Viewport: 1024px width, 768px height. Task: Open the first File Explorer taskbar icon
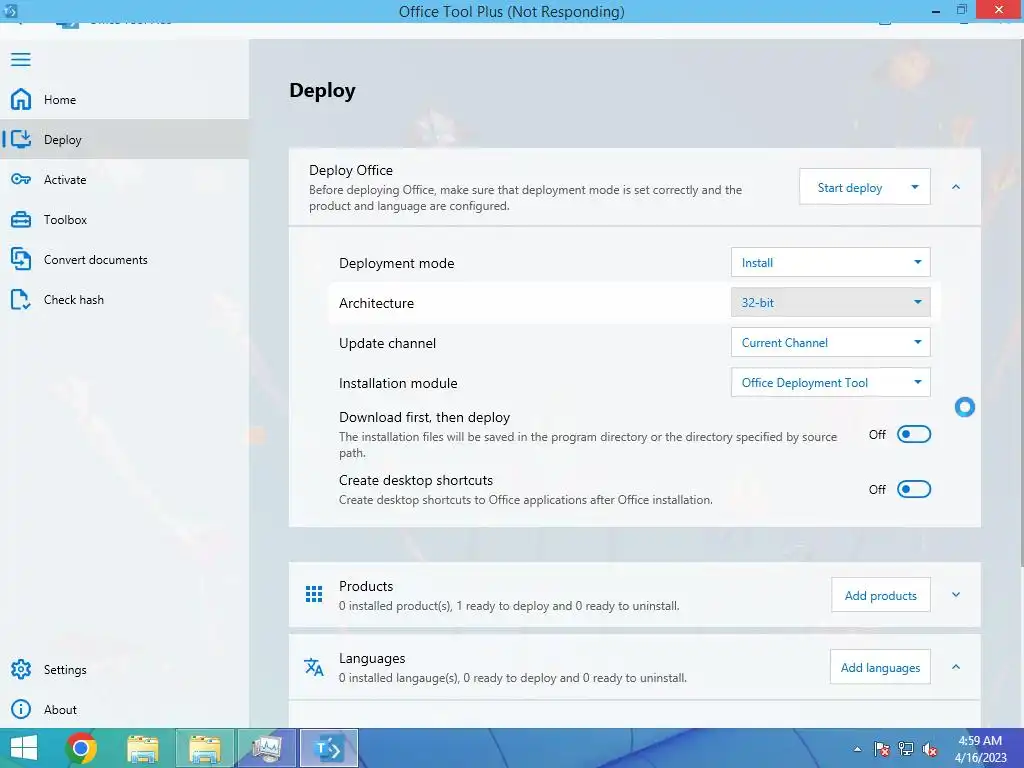142,748
